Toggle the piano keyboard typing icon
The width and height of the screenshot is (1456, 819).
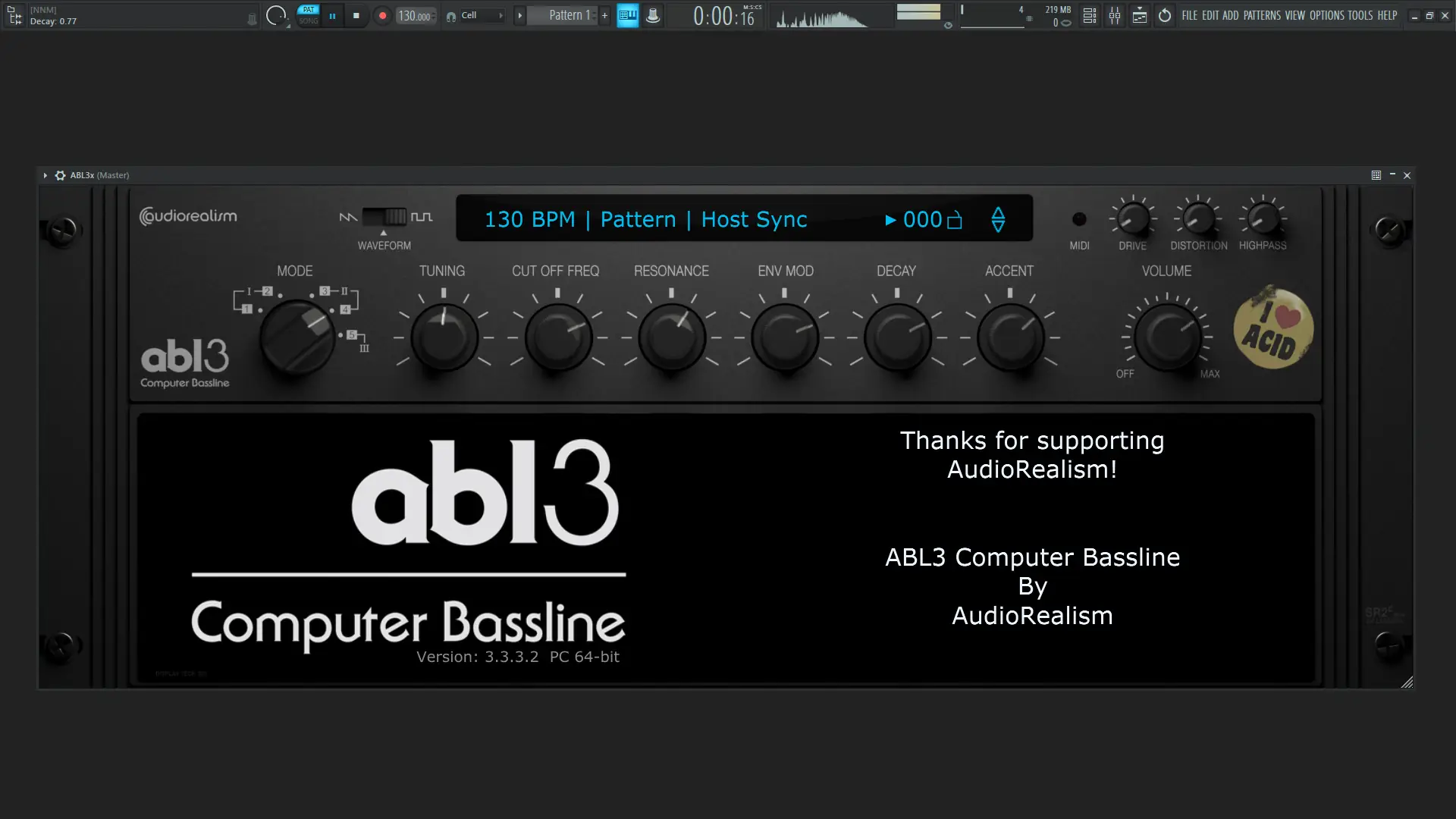[x=627, y=15]
